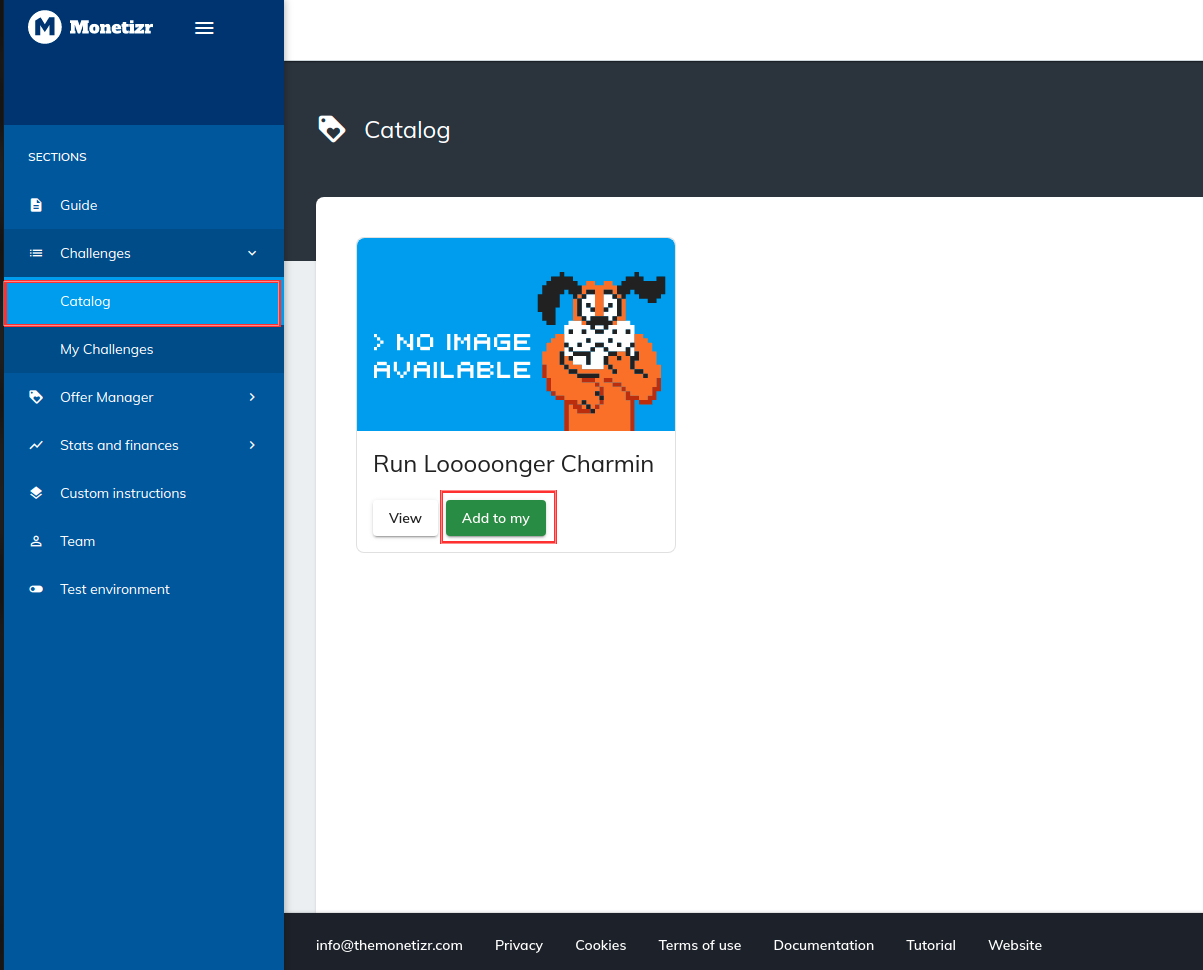Open the Privacy footer link
The width and height of the screenshot is (1203, 970).
519,945
